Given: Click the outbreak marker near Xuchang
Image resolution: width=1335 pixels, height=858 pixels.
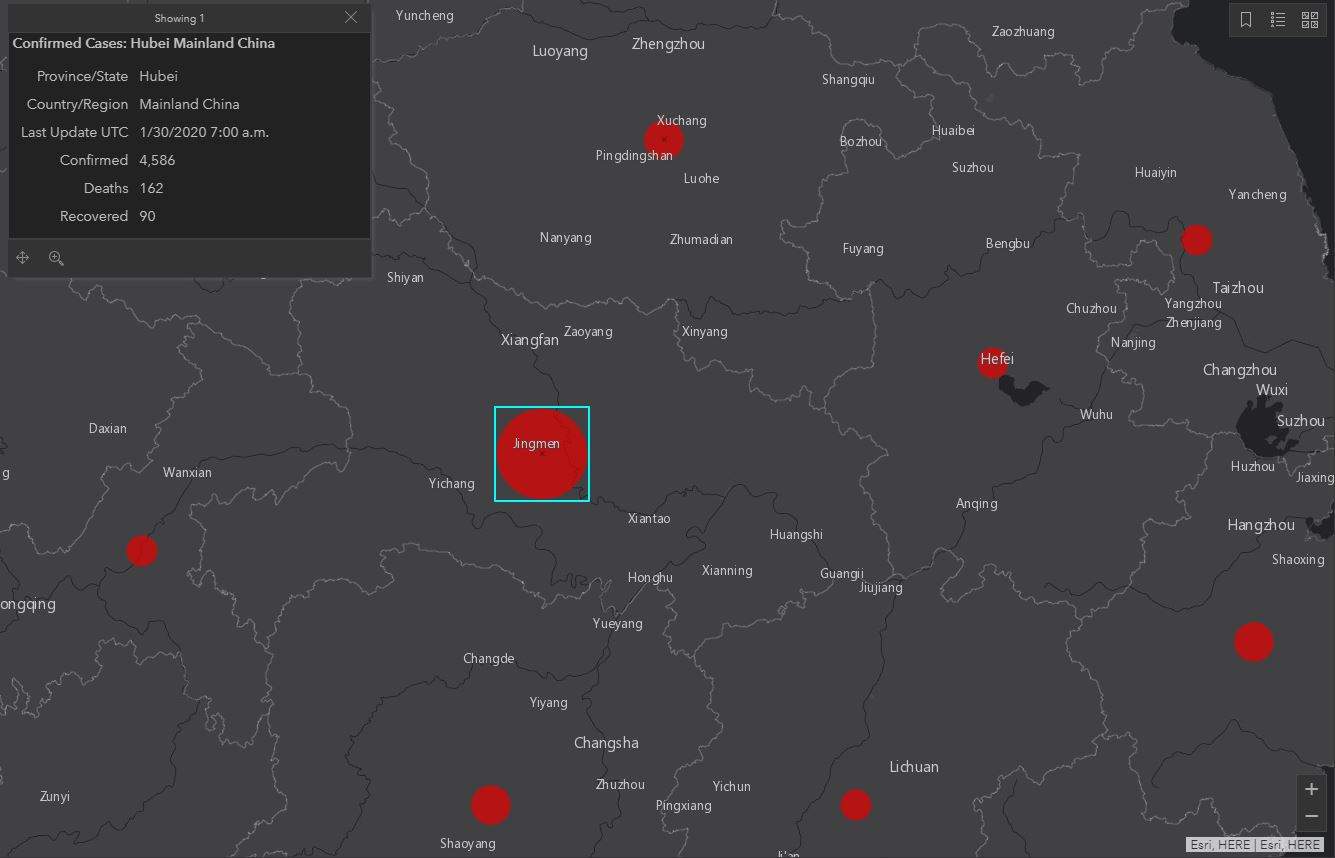Looking at the screenshot, I should click(x=663, y=140).
